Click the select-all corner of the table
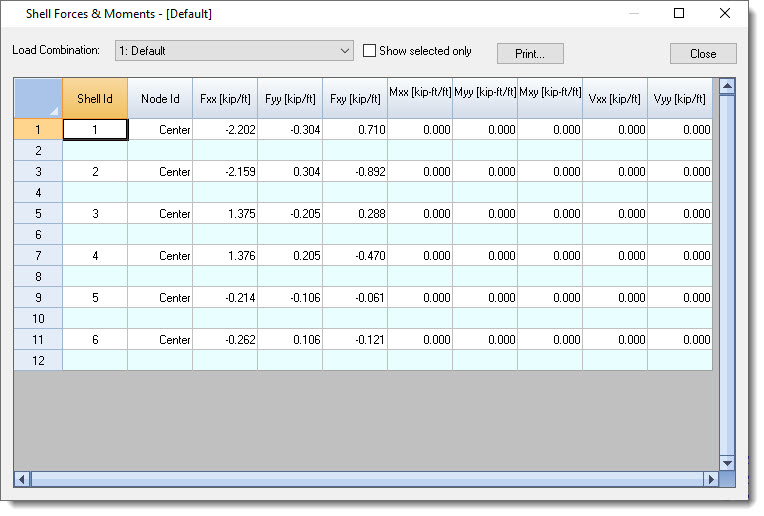Viewport: 764px width, 516px height. point(38,98)
